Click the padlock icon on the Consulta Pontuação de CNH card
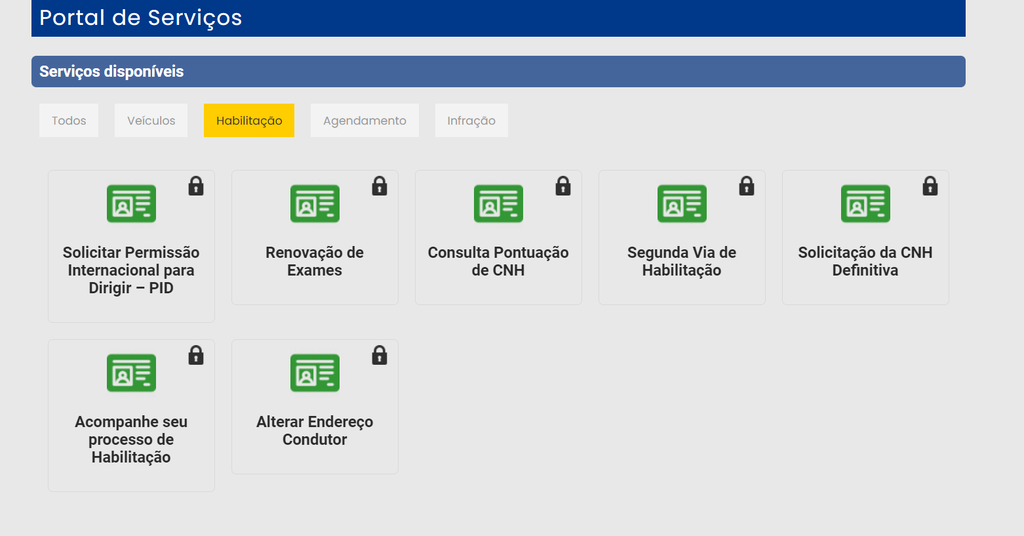Image resolution: width=1024 pixels, height=536 pixels. (563, 186)
